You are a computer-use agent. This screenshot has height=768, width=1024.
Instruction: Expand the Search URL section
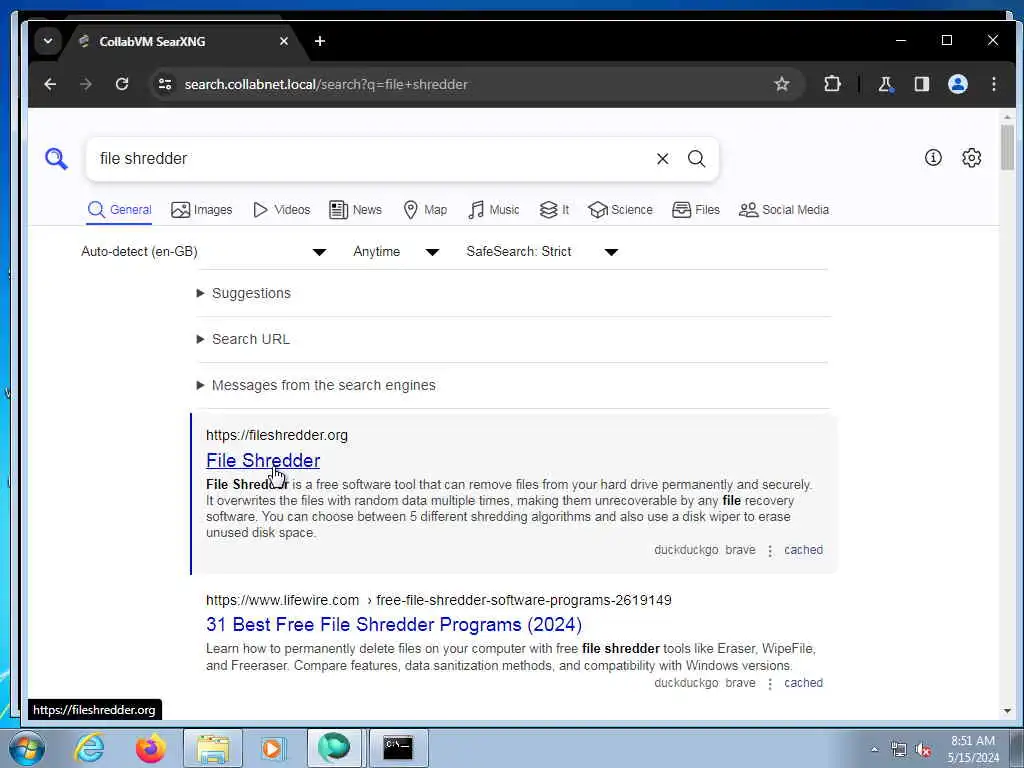[x=243, y=339]
